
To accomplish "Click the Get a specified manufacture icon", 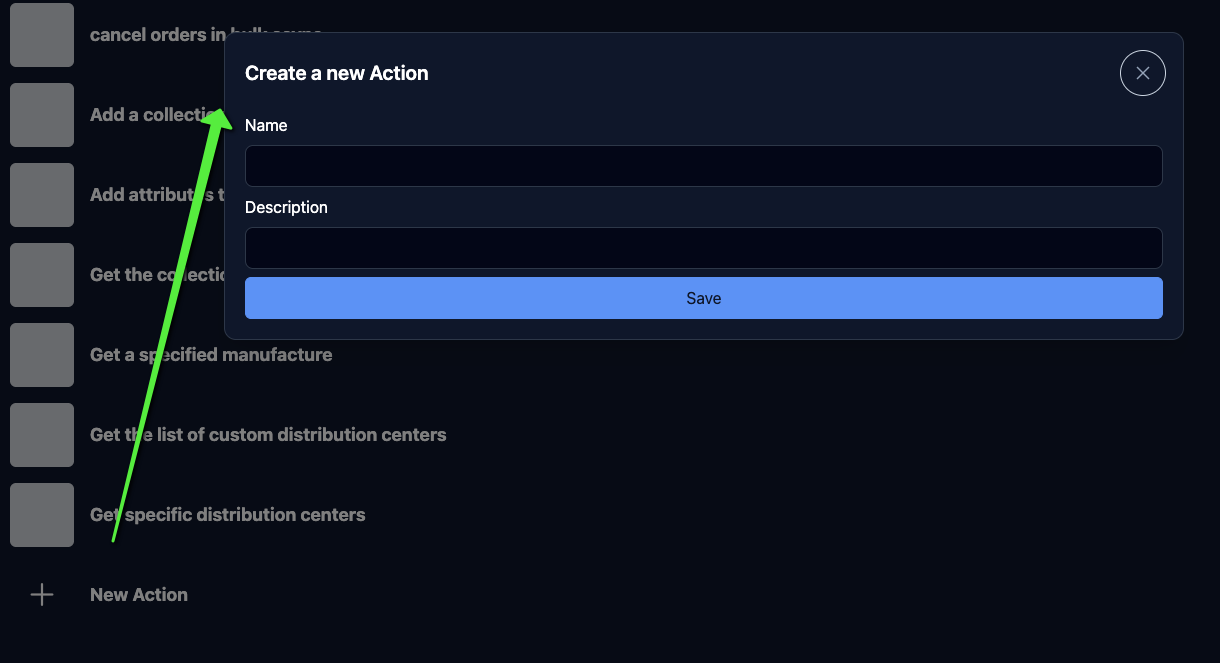I will pos(42,355).
